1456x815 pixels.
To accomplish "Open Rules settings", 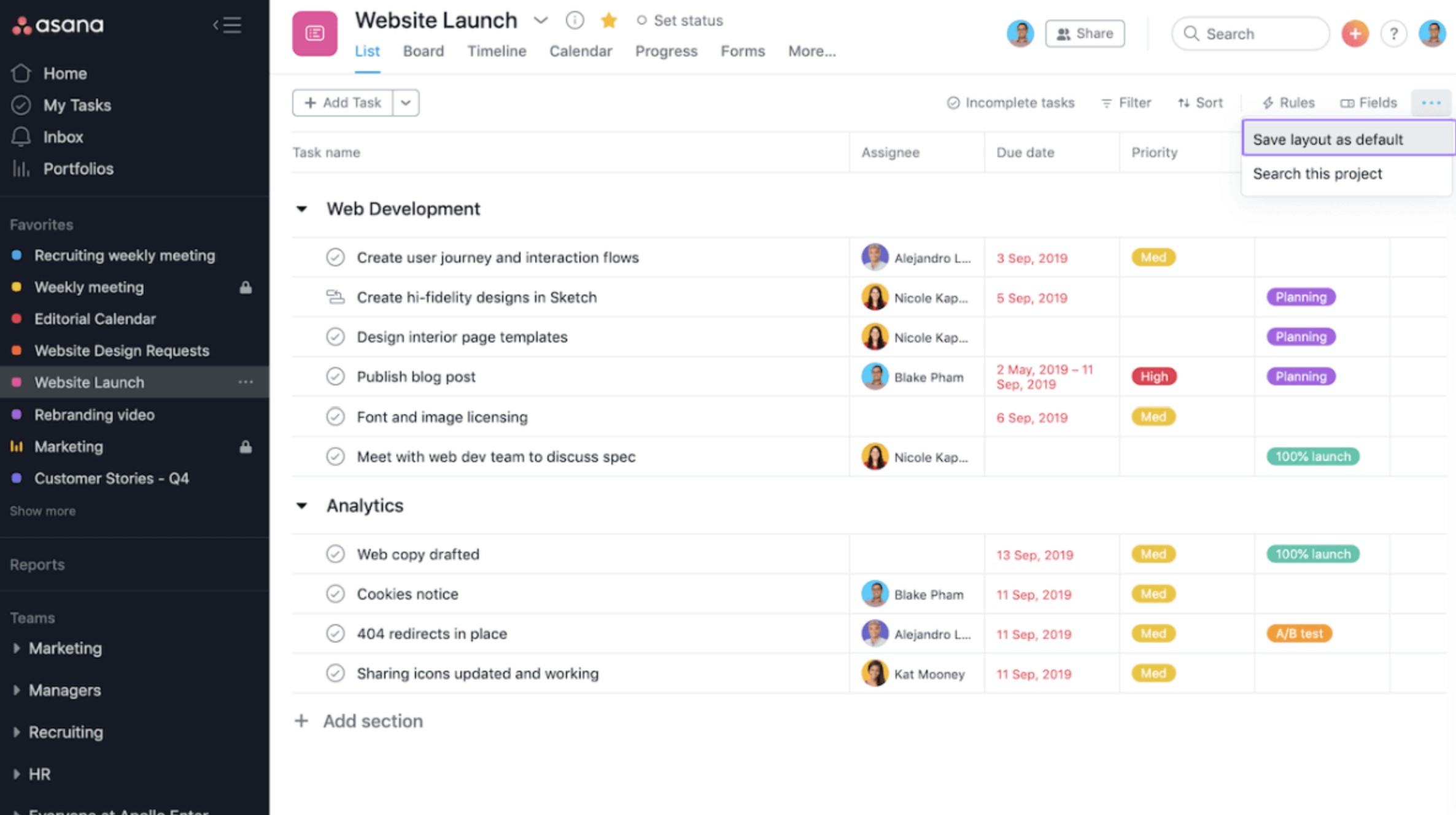I will point(1288,102).
